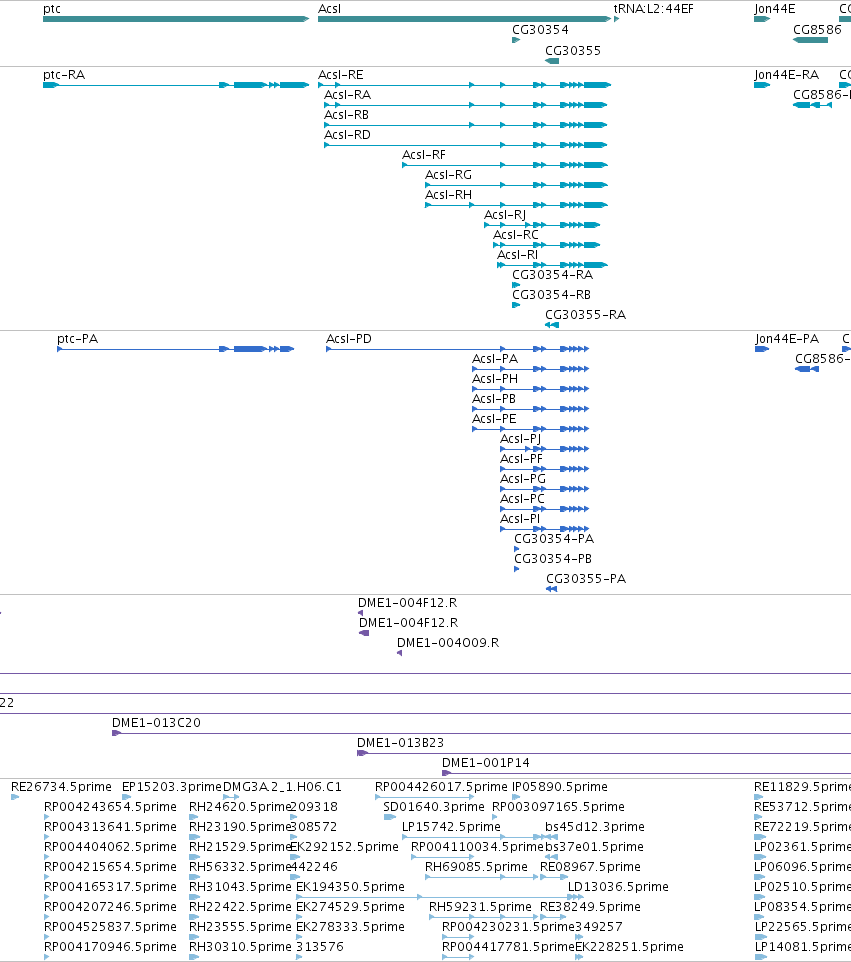
Task: Select the CG8586 gene bar
Action: [811, 40]
